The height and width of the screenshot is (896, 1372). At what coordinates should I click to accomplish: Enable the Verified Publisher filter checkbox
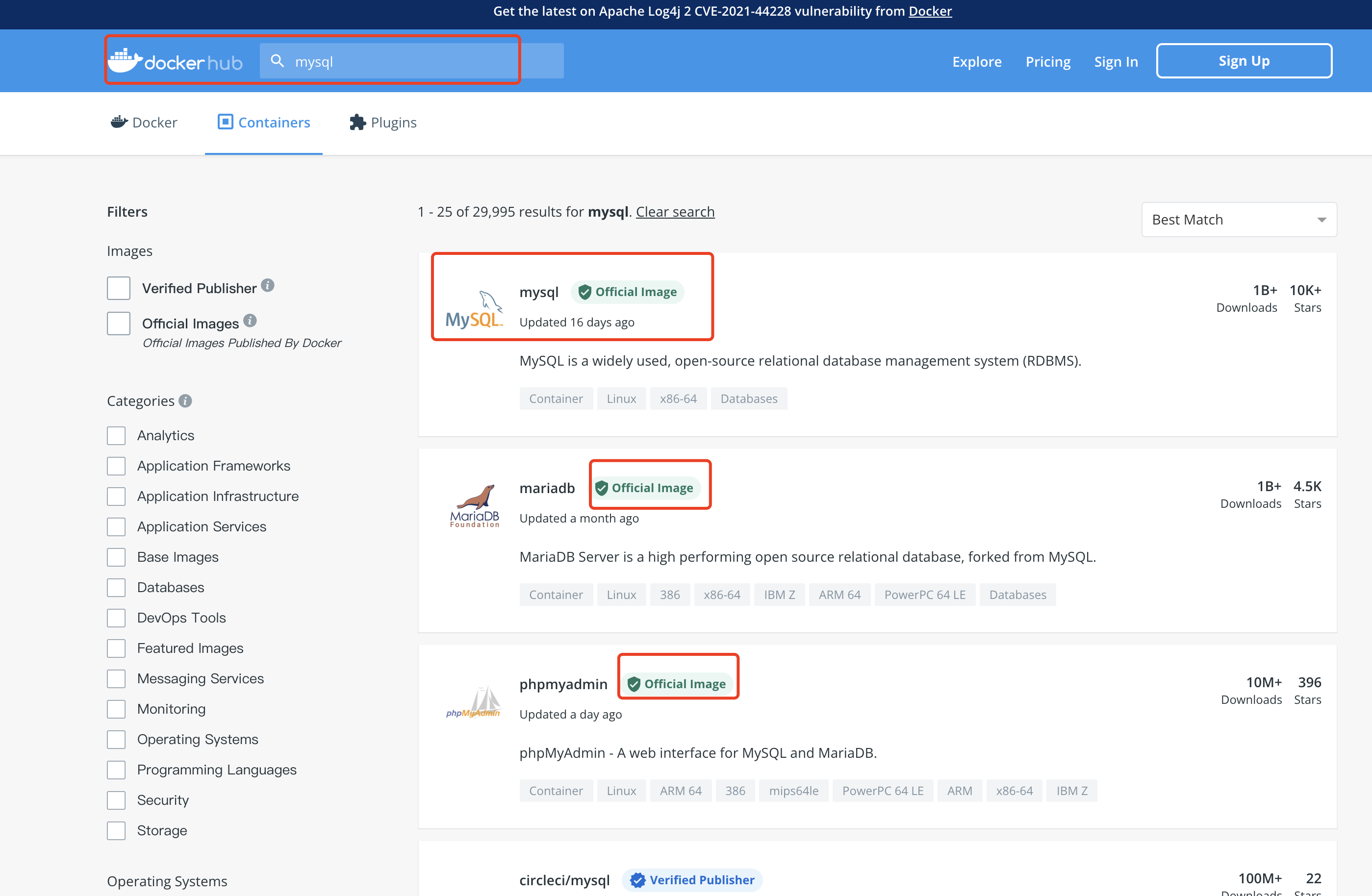click(118, 288)
